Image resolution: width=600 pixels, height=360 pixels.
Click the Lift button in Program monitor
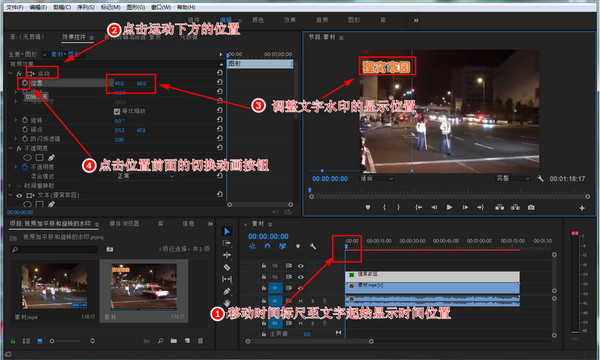[x=499, y=207]
